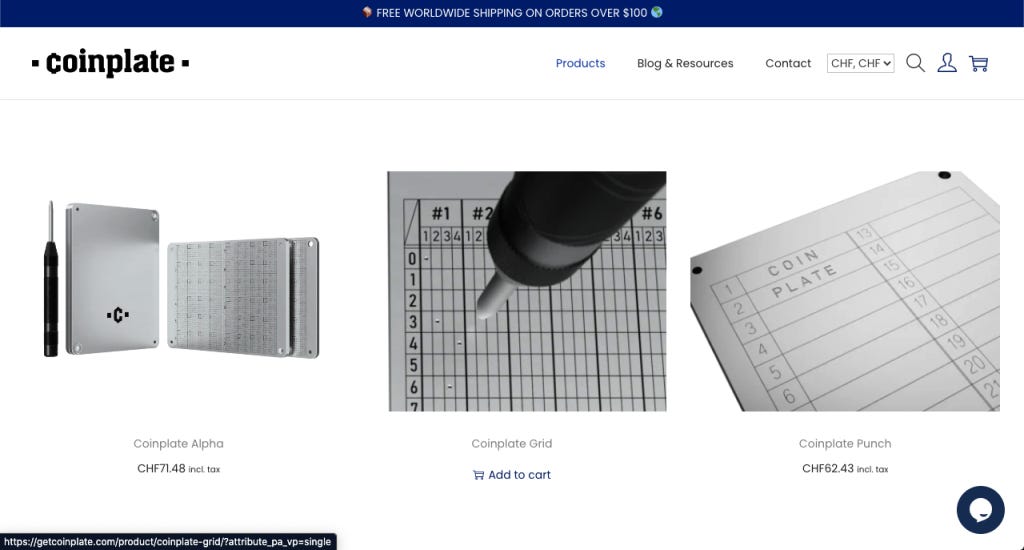Add Coinplate Grid to cart

pos(511,475)
